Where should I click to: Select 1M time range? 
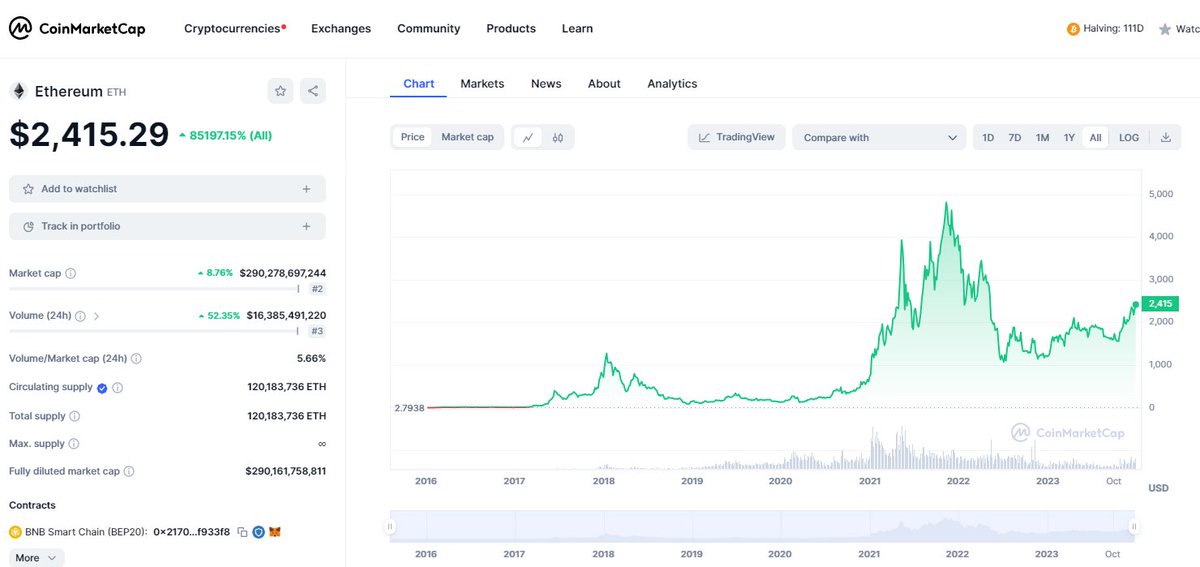(1042, 137)
